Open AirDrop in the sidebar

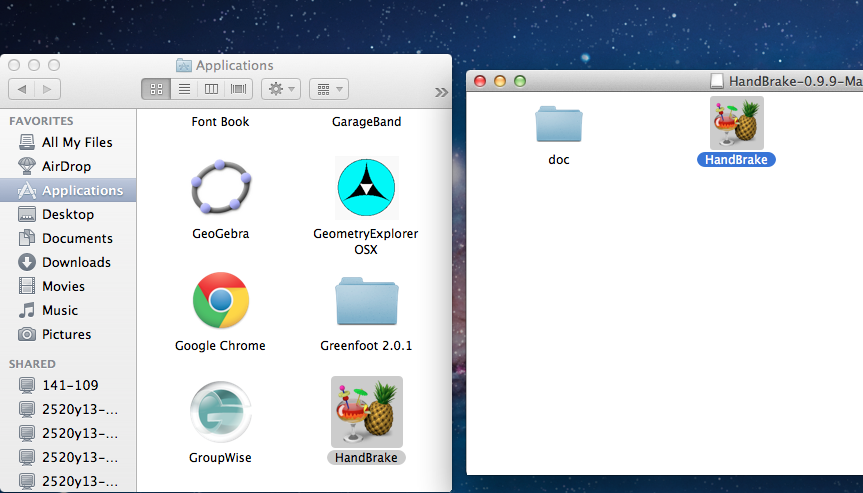click(x=68, y=166)
